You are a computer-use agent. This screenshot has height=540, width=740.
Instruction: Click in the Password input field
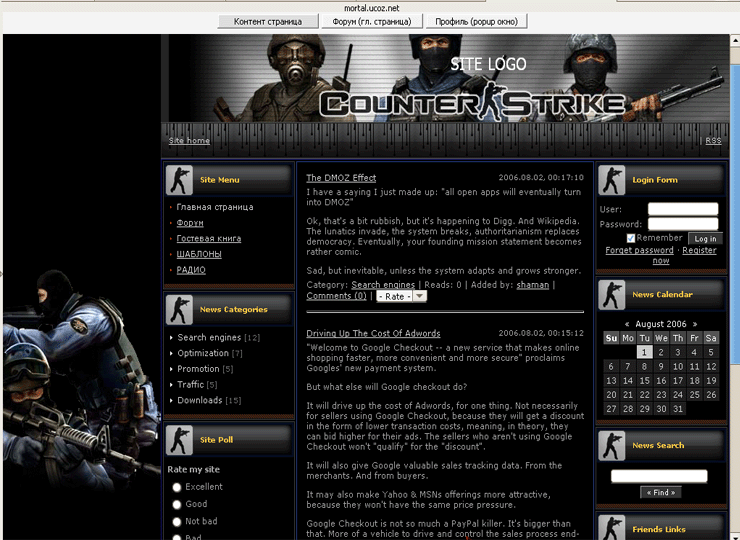coord(683,224)
